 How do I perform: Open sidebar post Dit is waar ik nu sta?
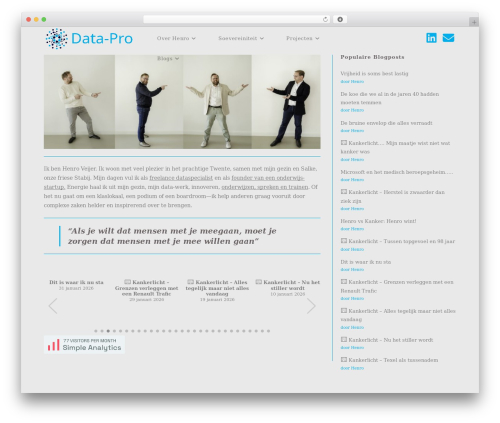click(x=366, y=262)
